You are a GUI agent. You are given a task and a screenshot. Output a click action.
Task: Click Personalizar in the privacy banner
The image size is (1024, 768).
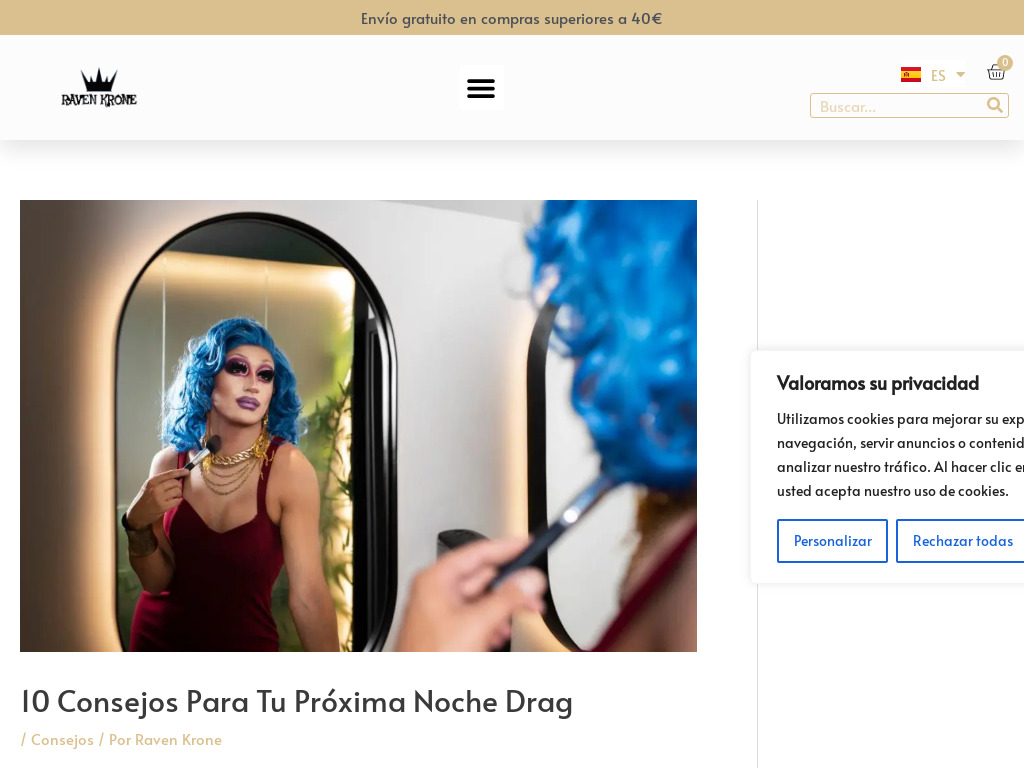[832, 540]
